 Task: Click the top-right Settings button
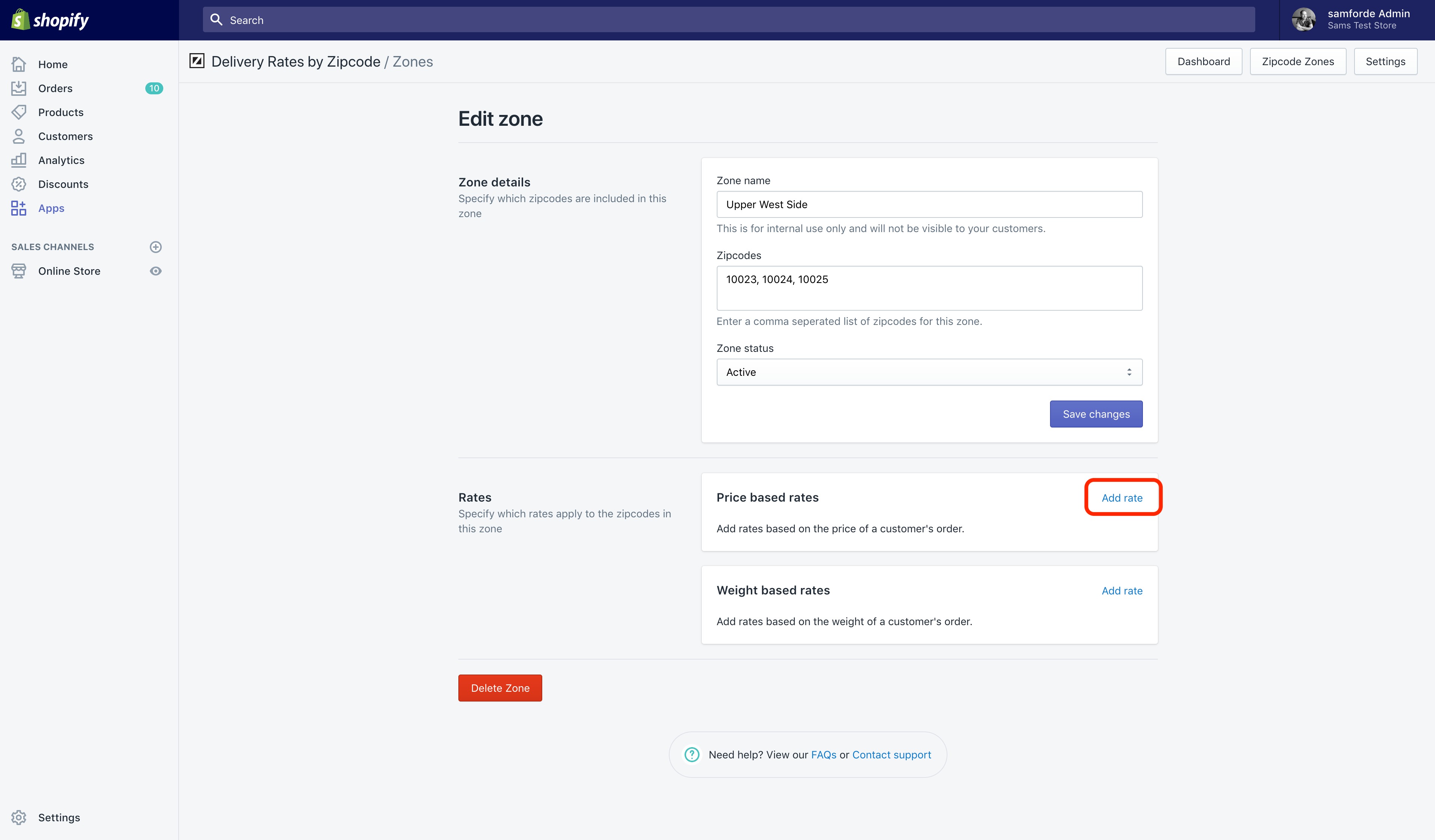pyautogui.click(x=1386, y=61)
